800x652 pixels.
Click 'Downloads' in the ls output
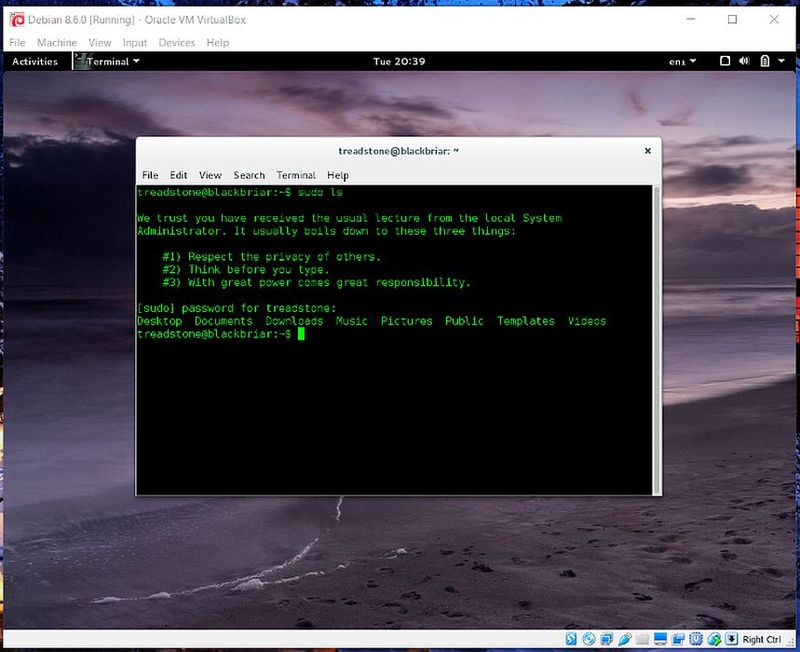coord(294,321)
